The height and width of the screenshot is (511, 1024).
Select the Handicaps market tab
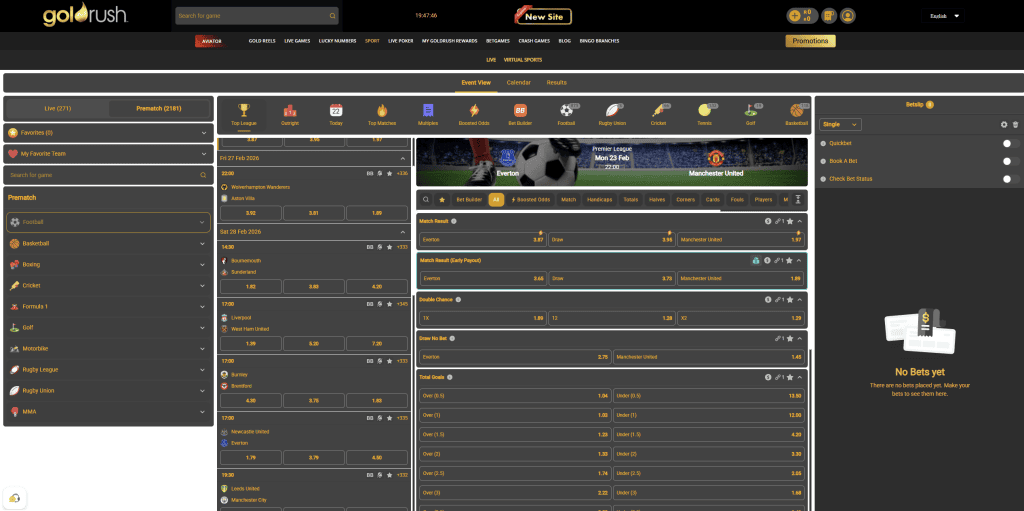click(600, 200)
